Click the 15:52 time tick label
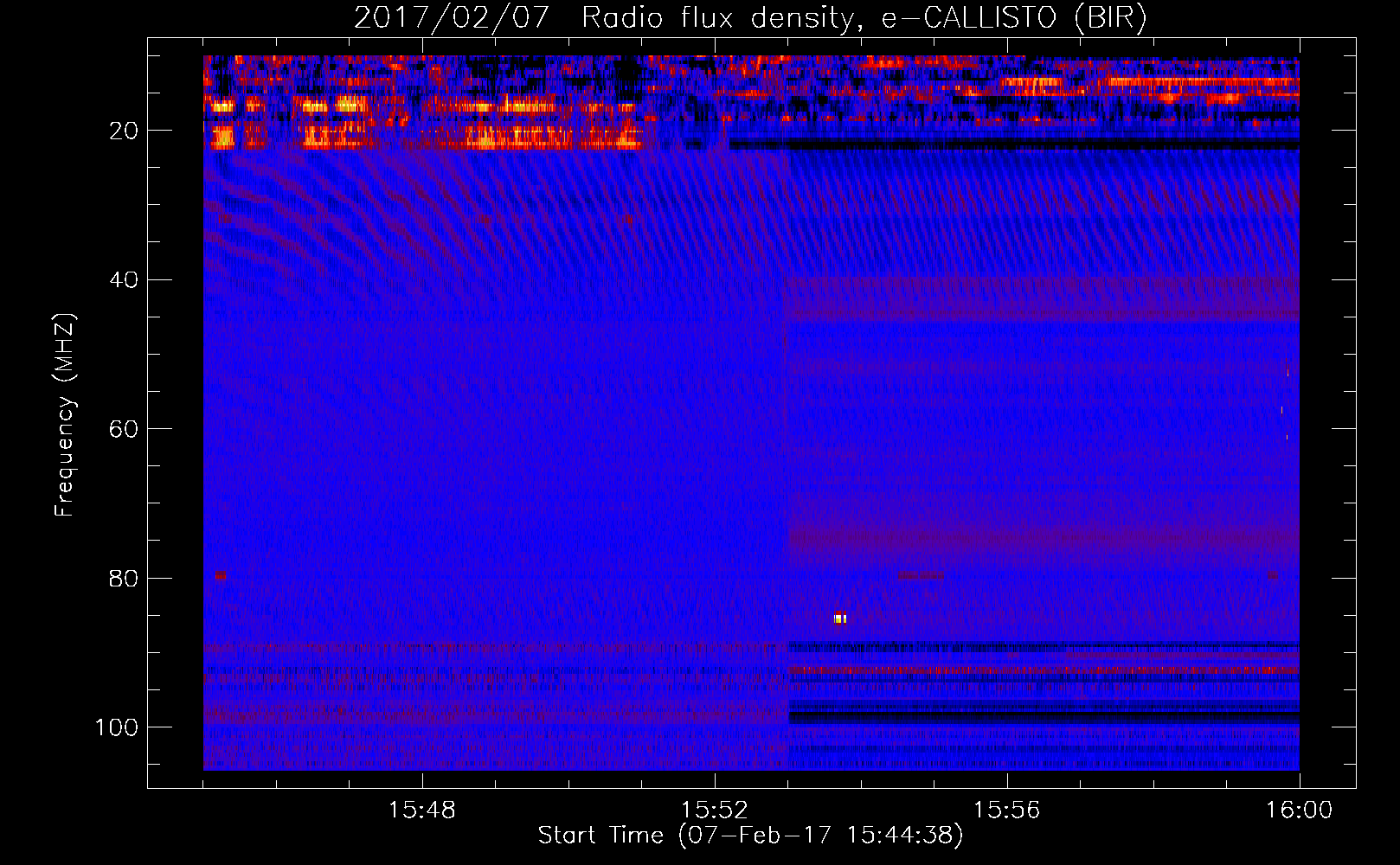Image resolution: width=1400 pixels, height=865 pixels. 714,810
